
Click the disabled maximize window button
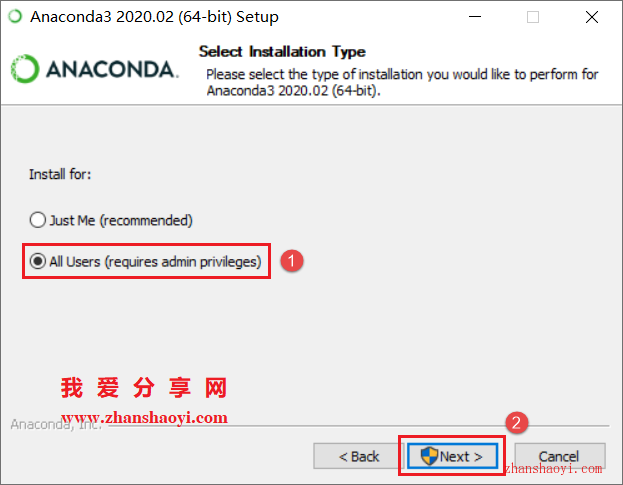pos(533,17)
